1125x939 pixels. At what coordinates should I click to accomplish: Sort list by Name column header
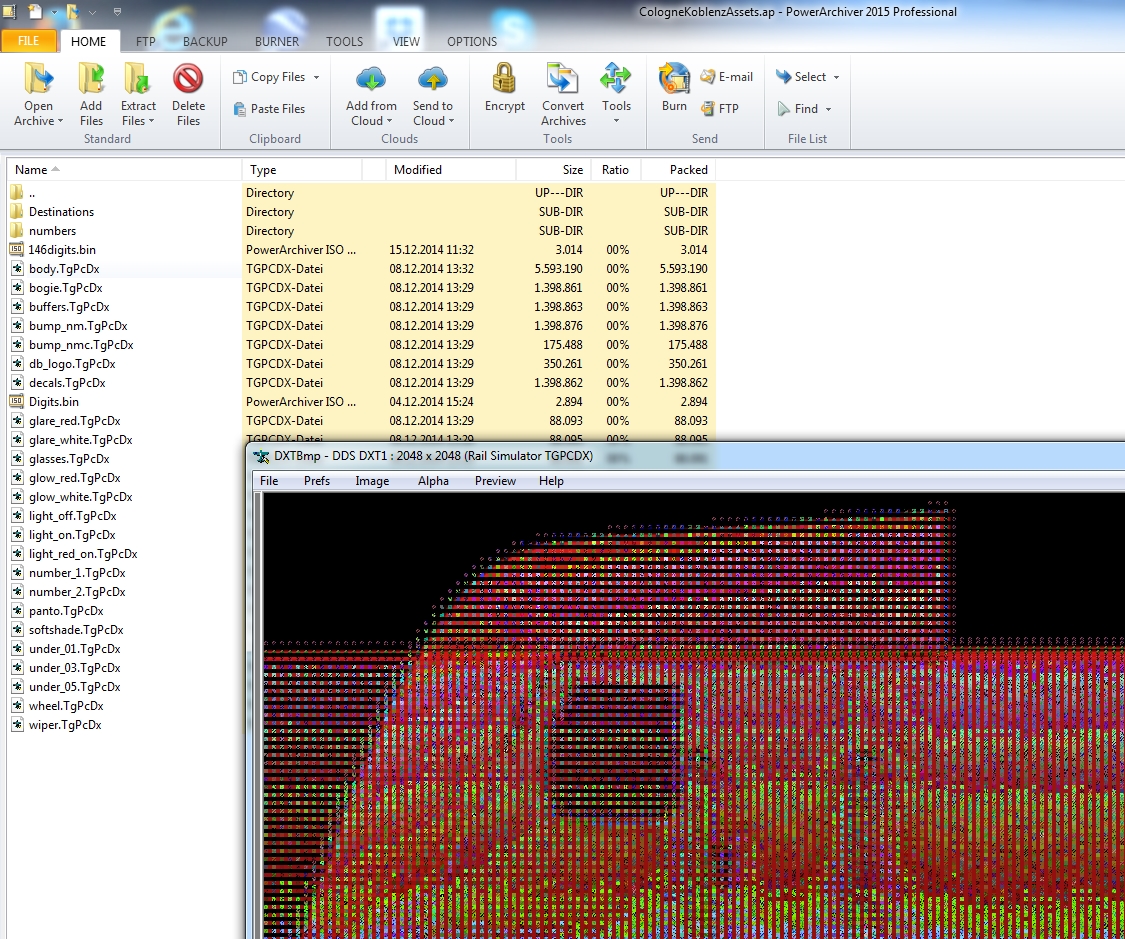pyautogui.click(x=32, y=170)
